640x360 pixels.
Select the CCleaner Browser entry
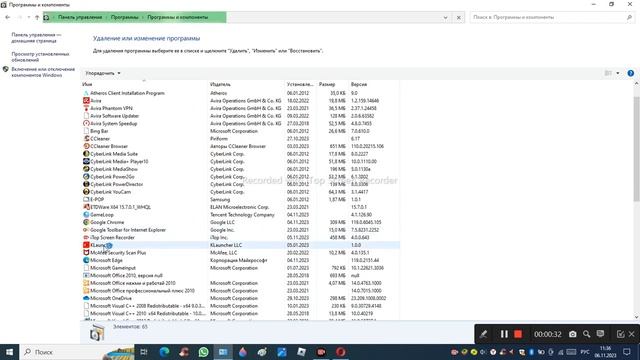[x=240, y=146]
